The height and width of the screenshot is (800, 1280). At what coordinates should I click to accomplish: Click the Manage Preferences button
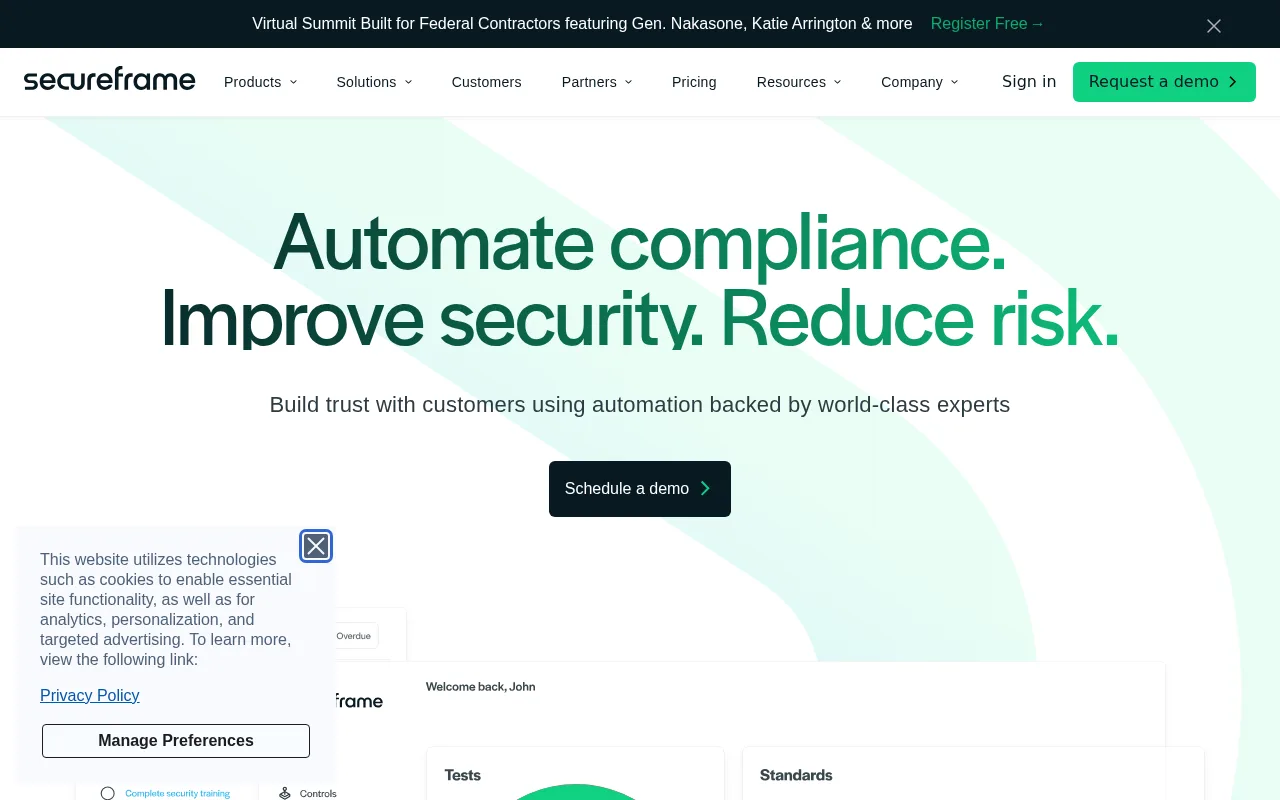(x=176, y=741)
